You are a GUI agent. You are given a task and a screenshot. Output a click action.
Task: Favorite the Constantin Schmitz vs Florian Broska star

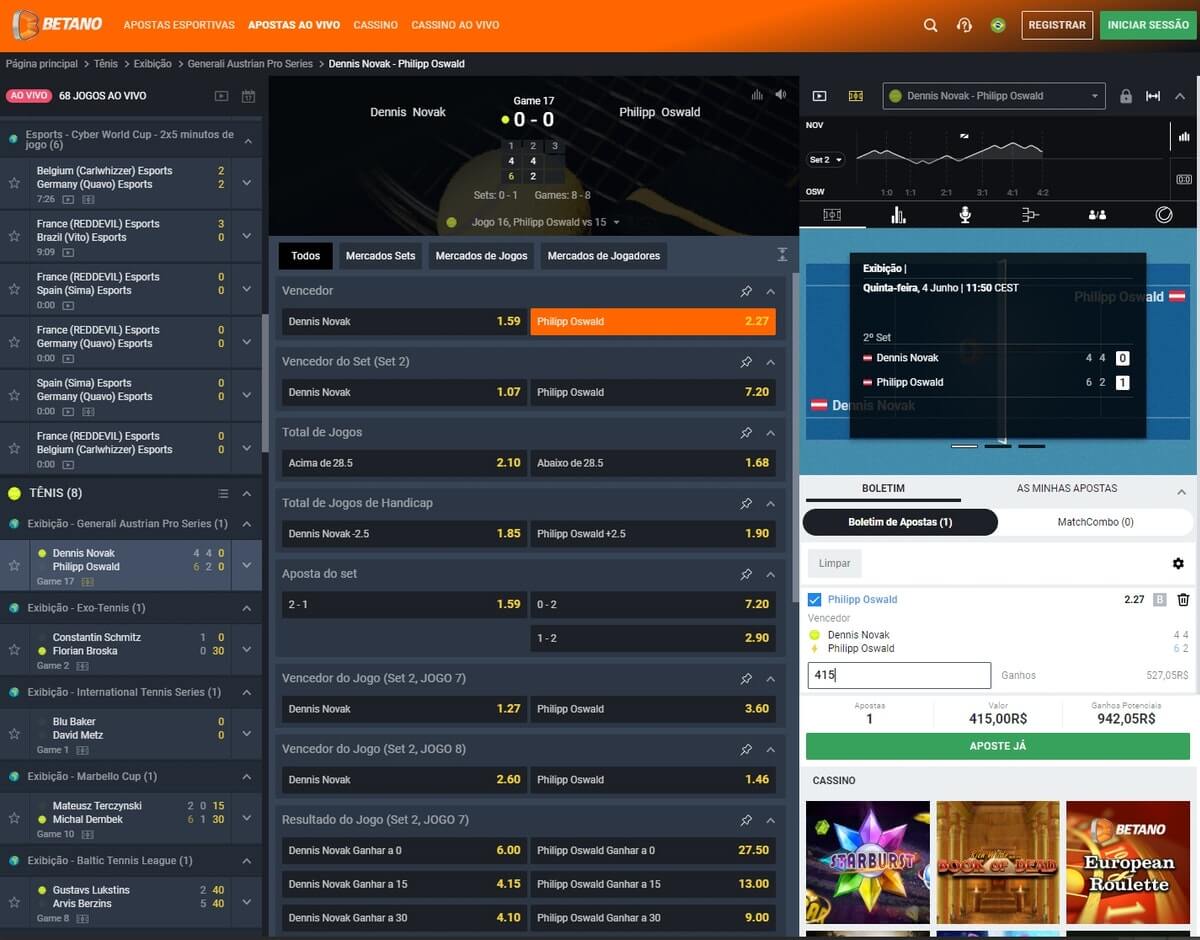click(x=14, y=650)
